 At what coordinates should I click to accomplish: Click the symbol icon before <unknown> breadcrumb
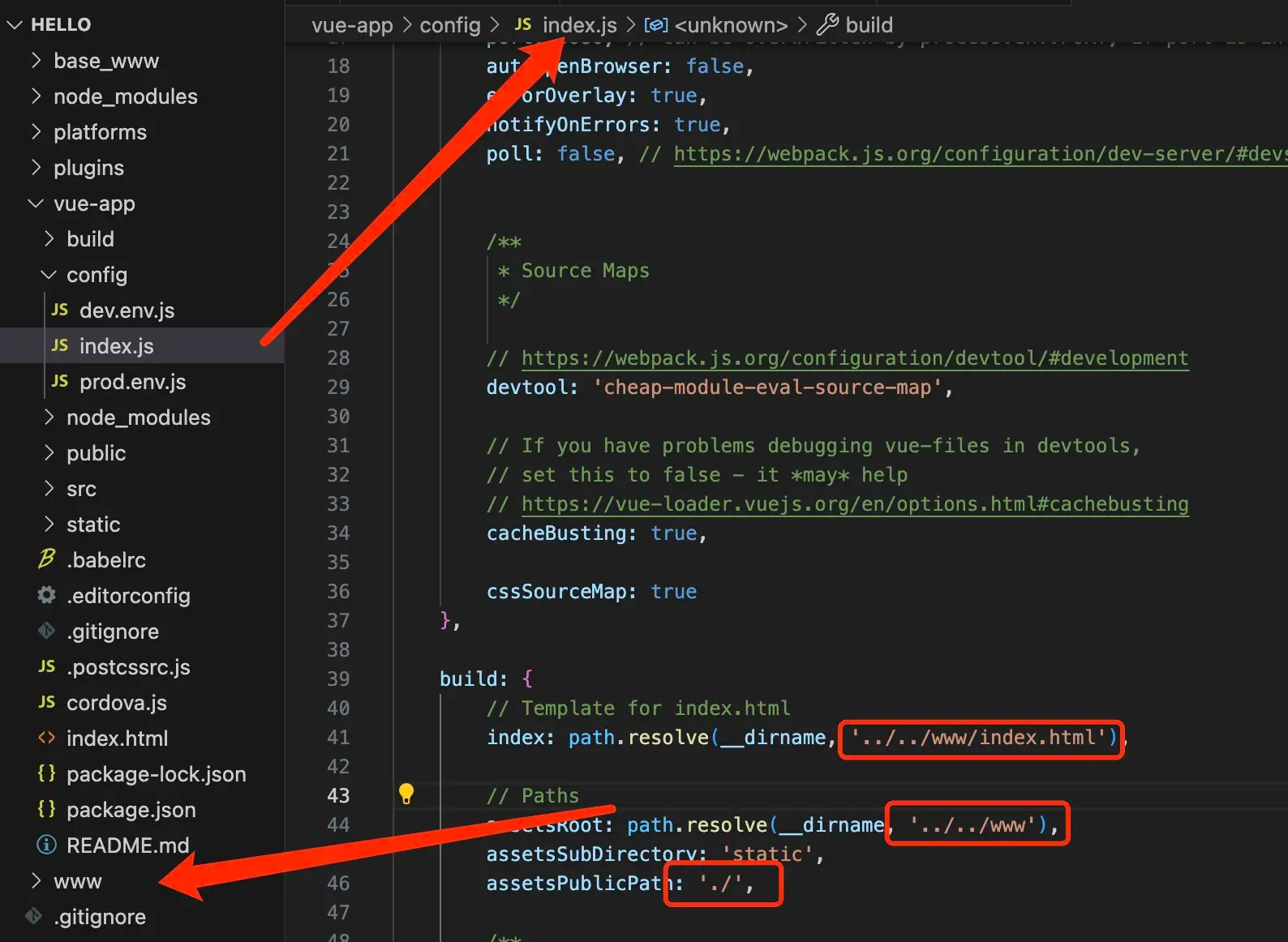pyautogui.click(x=655, y=25)
